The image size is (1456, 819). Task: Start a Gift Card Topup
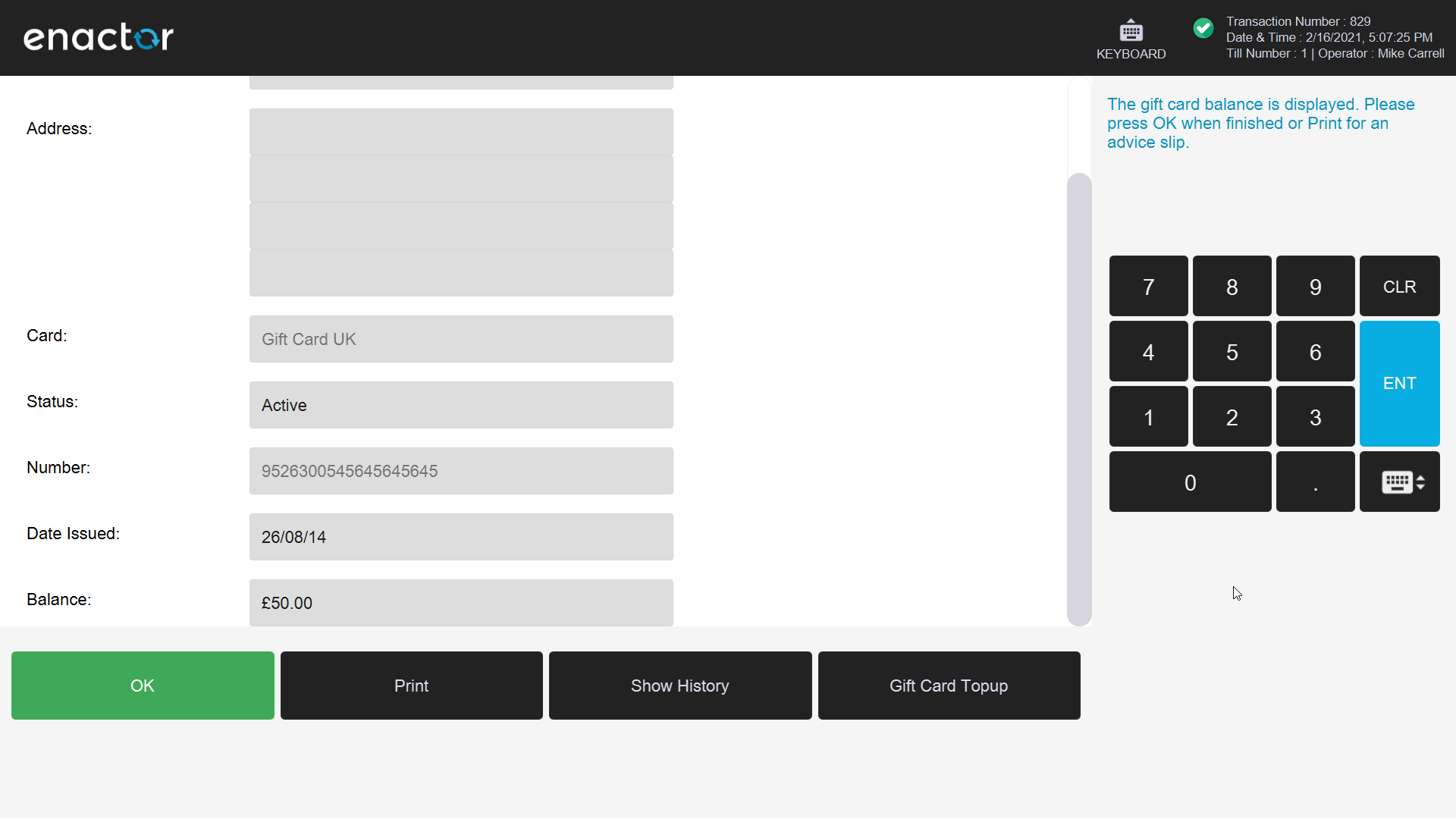point(949,685)
